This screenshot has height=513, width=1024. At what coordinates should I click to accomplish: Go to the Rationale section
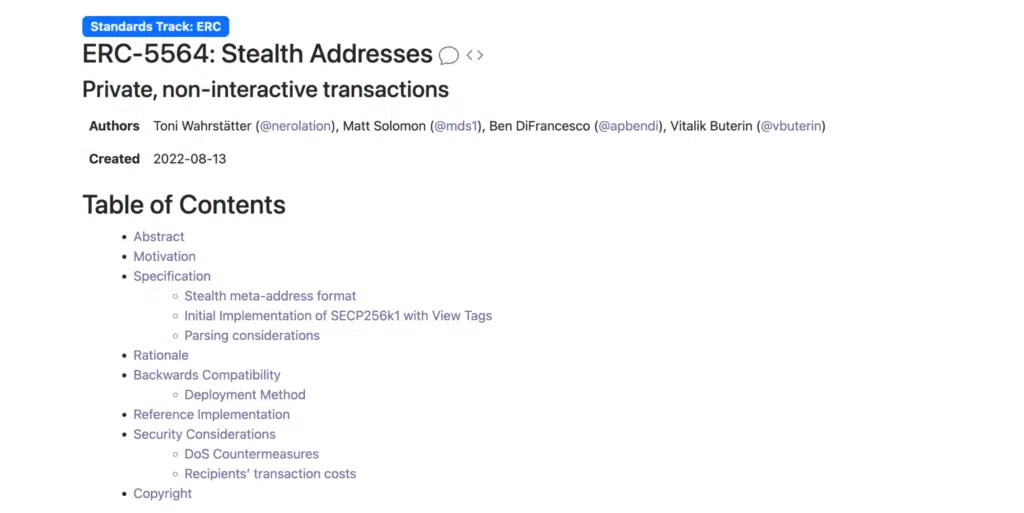(x=161, y=355)
